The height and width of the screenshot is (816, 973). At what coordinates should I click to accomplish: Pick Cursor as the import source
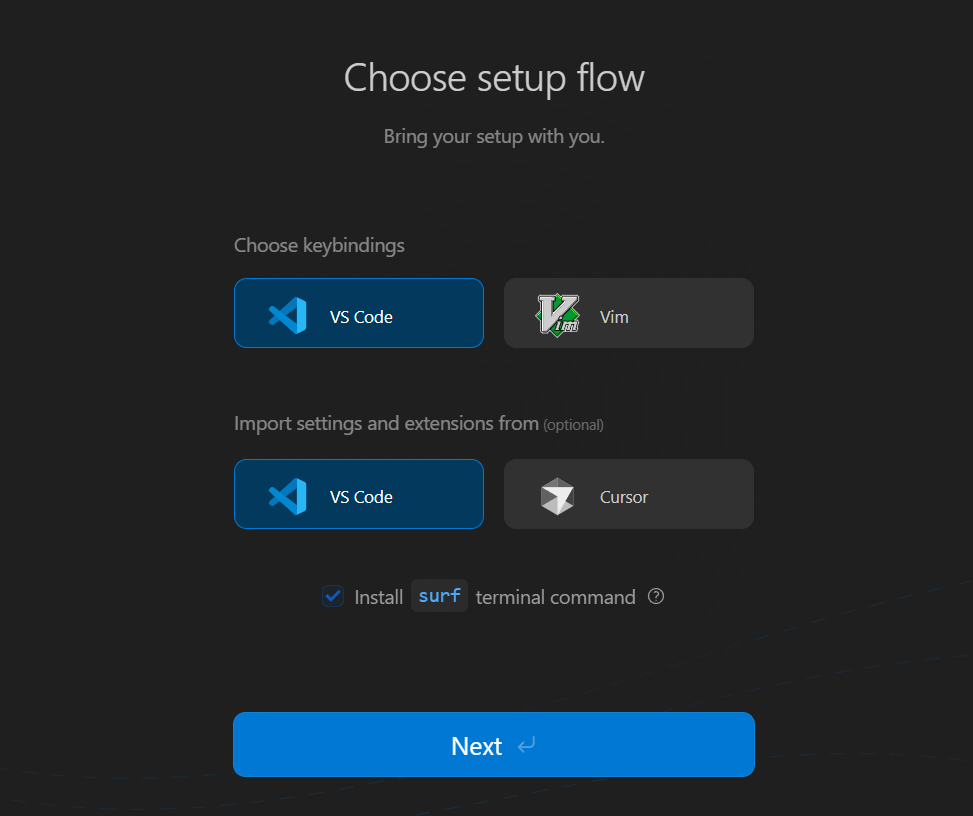[x=629, y=494]
